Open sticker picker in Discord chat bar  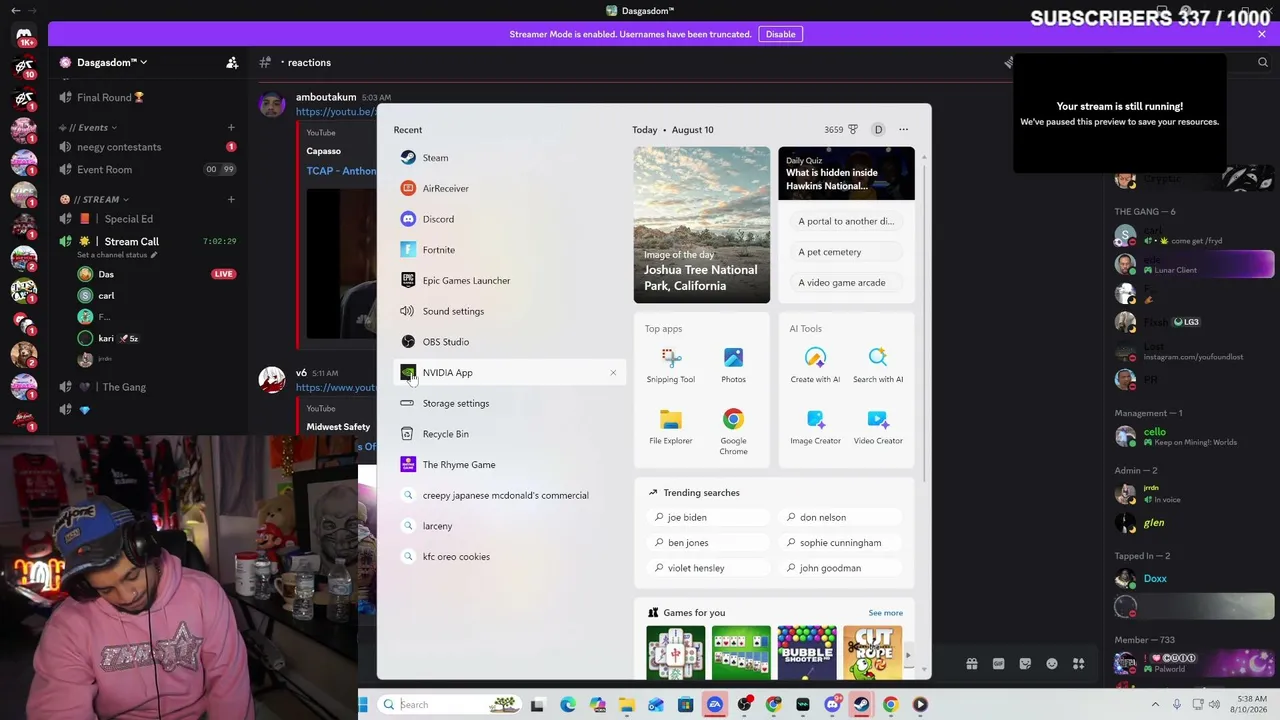[x=1025, y=664]
